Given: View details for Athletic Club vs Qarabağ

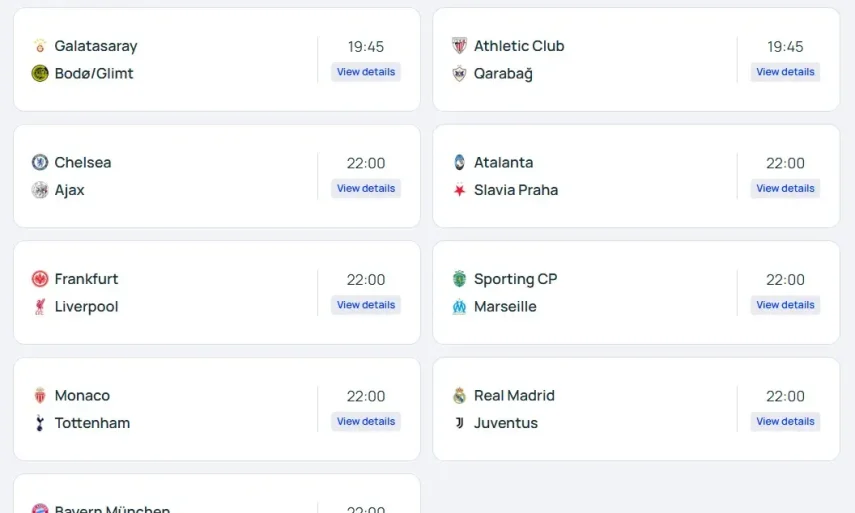Looking at the screenshot, I should 785,72.
